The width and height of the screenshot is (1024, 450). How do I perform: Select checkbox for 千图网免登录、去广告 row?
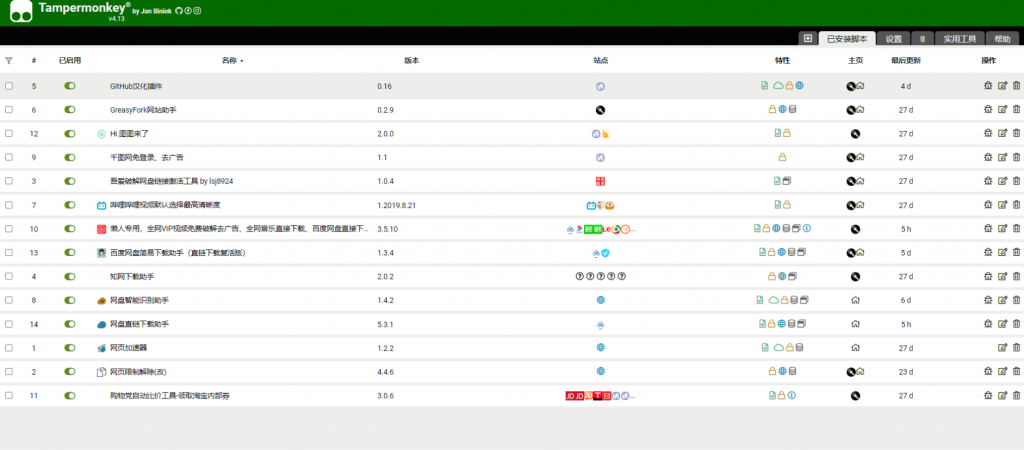click(8, 157)
